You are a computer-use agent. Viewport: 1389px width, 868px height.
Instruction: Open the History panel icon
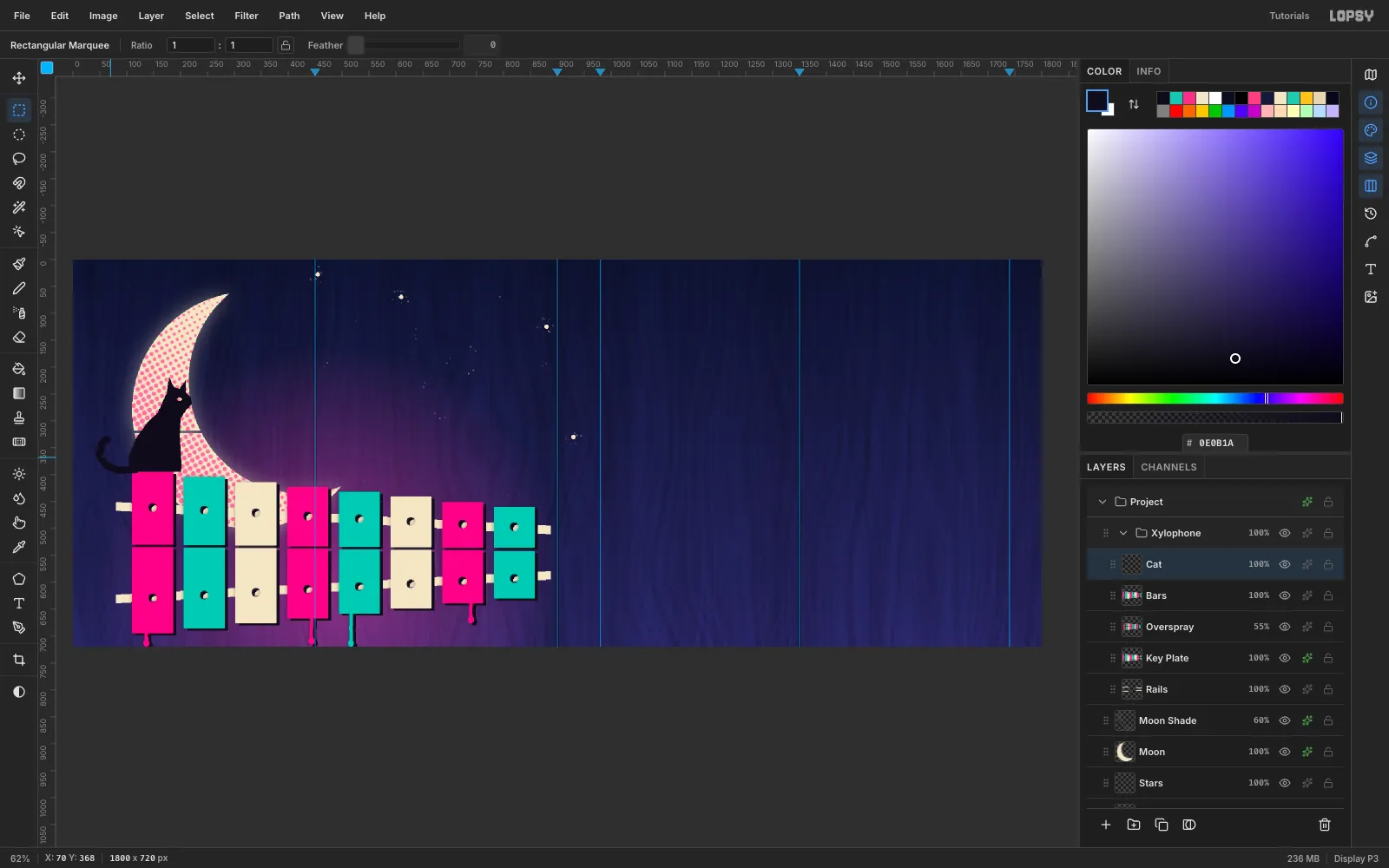[1371, 214]
